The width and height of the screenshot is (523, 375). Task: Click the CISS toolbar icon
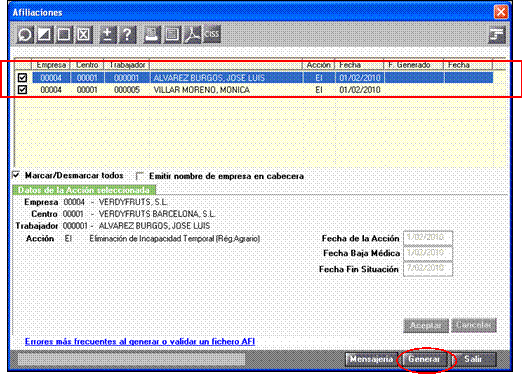click(212, 34)
